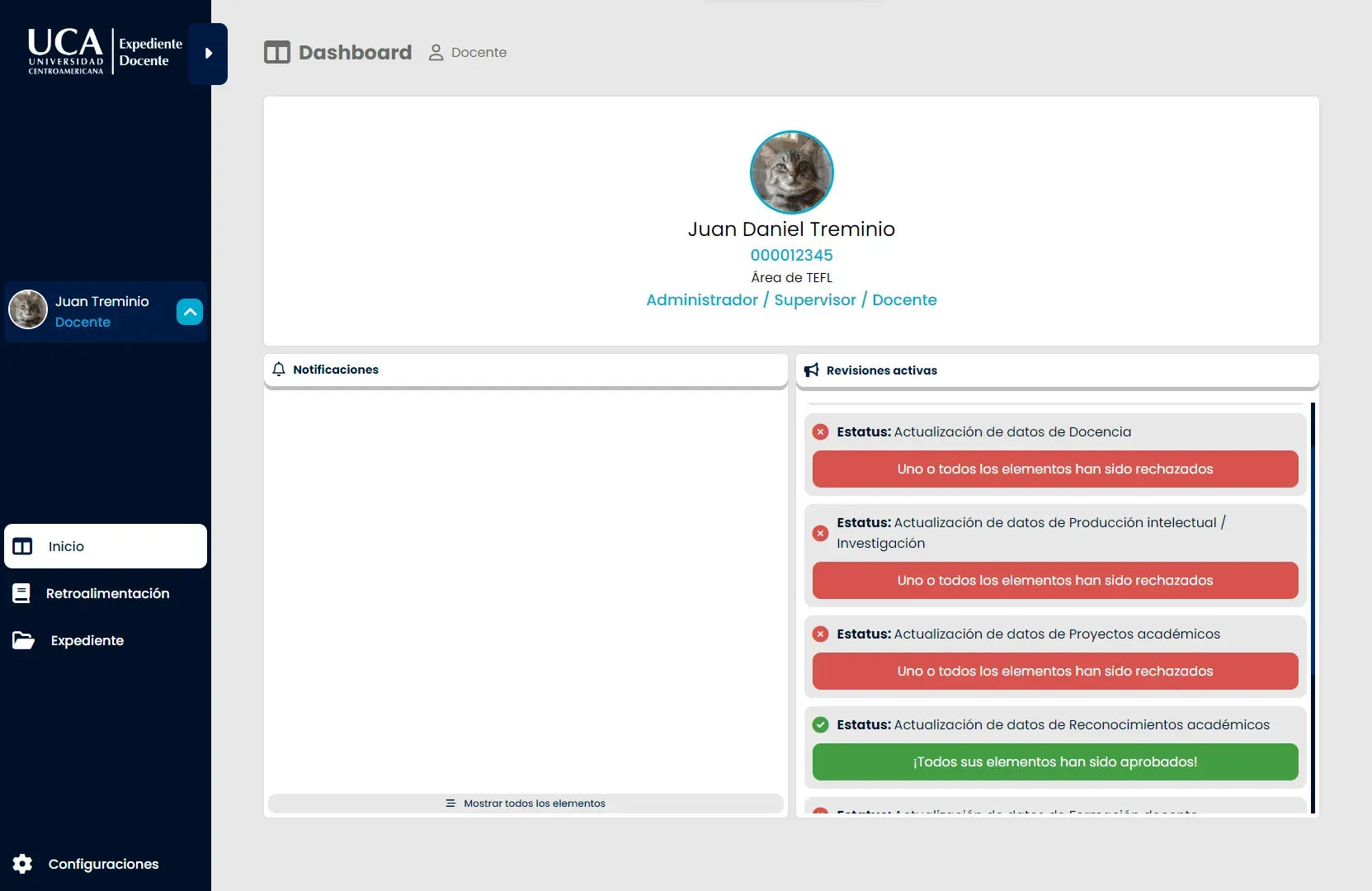Click the Inicio dashboard icon
Viewport: 1372px width, 891px height.
22,546
